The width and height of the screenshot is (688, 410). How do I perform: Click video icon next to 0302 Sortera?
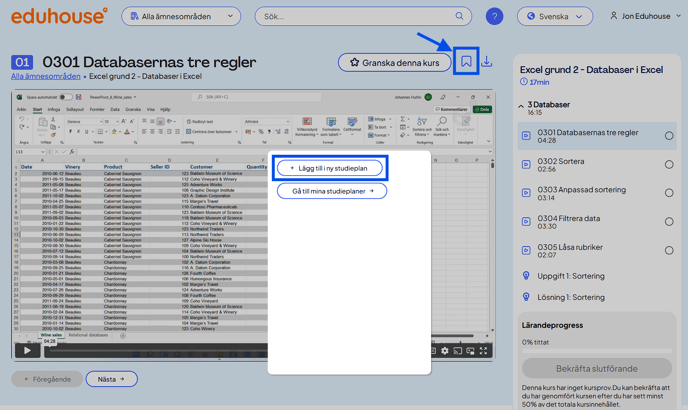point(526,164)
